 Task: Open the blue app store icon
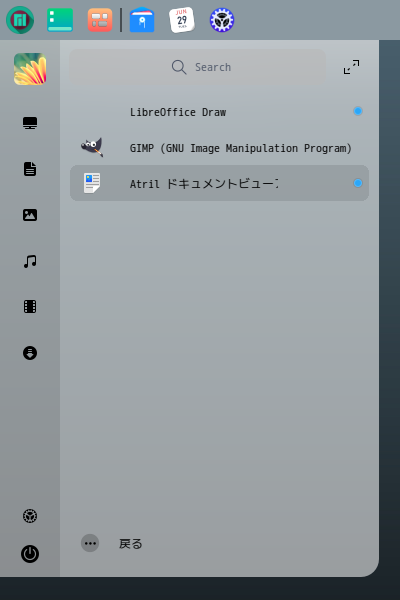pyautogui.click(x=142, y=20)
